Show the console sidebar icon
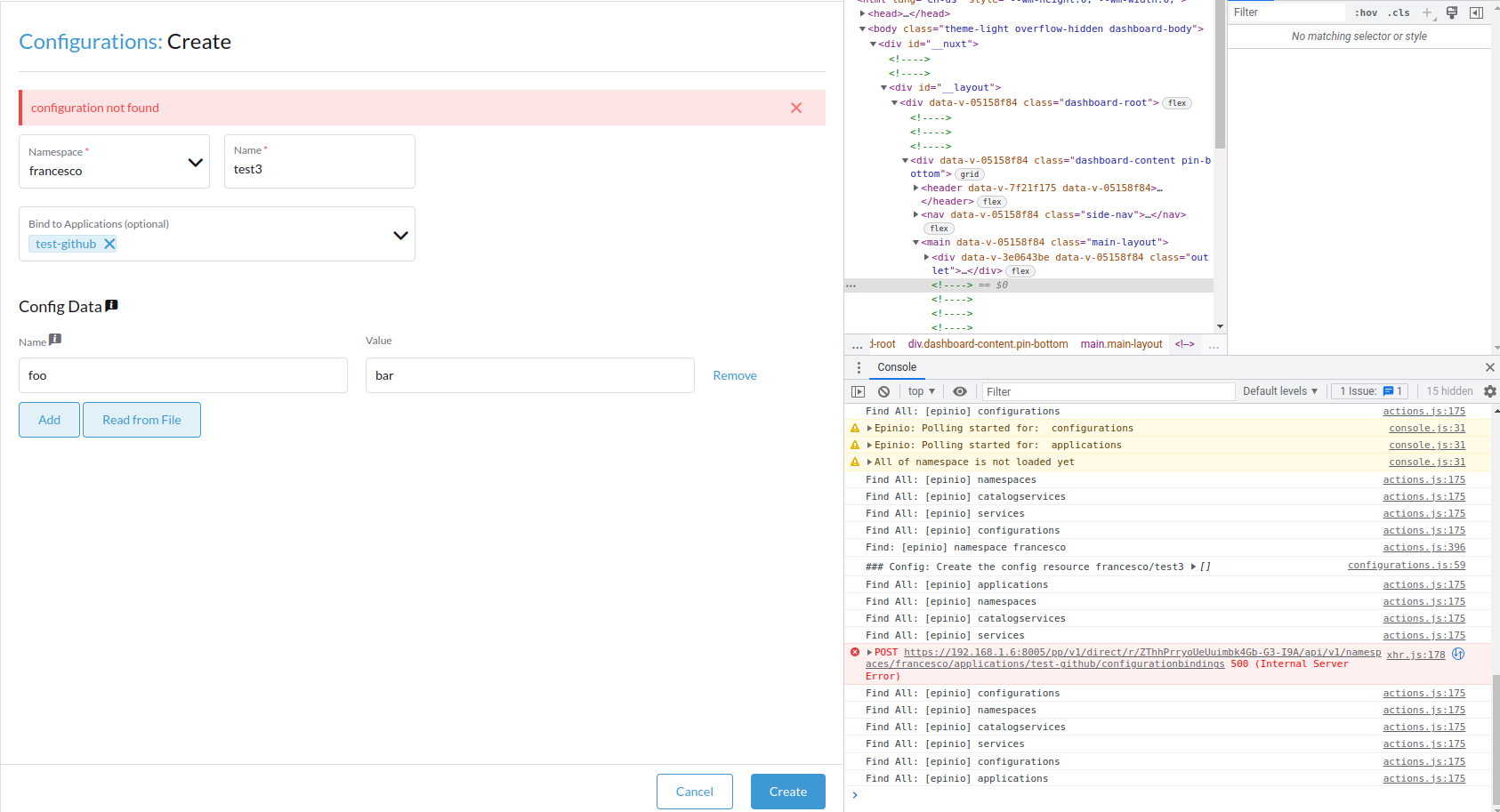 [x=858, y=391]
